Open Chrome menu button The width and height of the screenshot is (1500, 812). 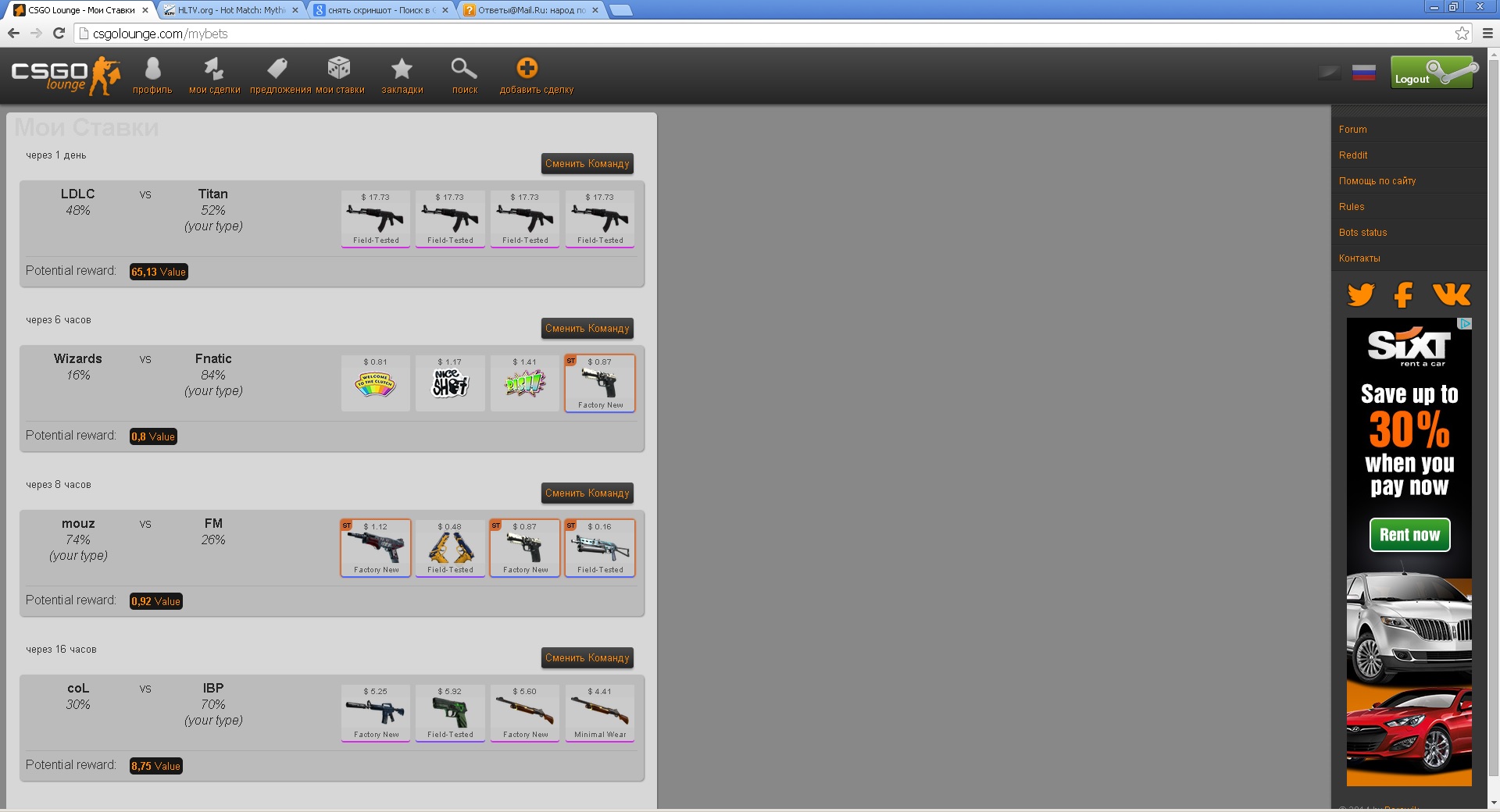[x=1487, y=33]
